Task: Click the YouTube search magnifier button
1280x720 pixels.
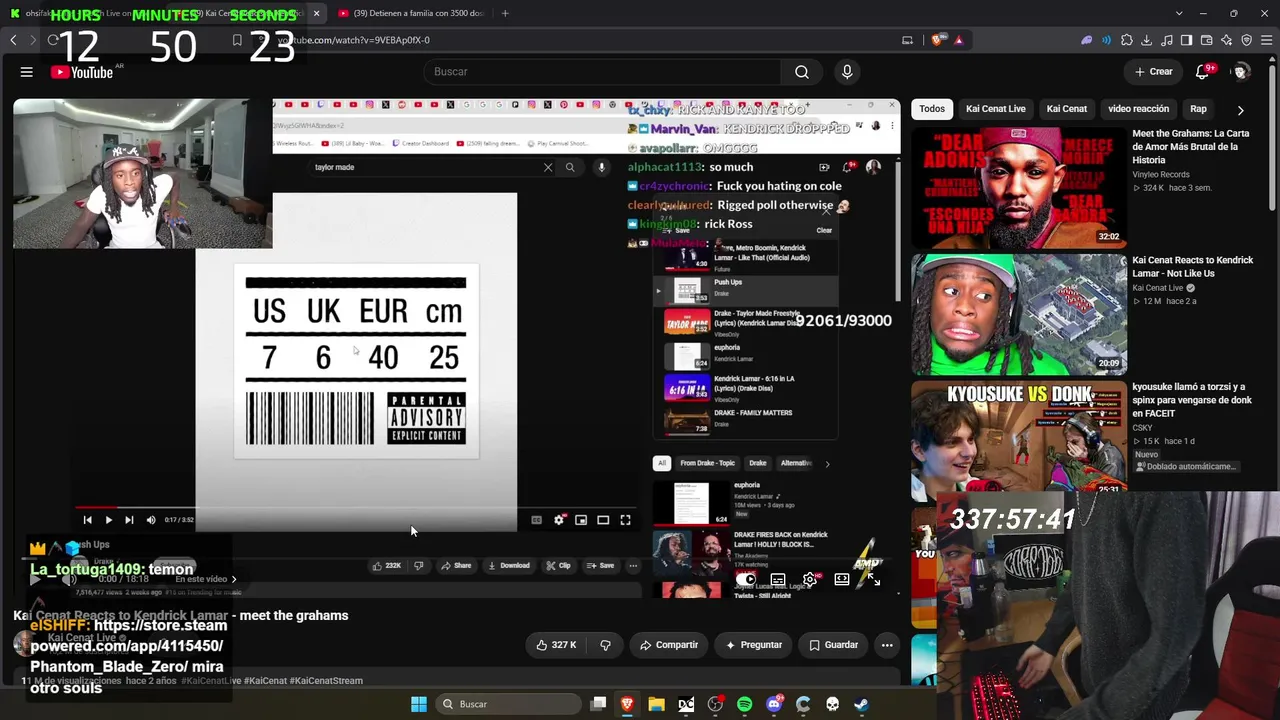Action: [801, 72]
